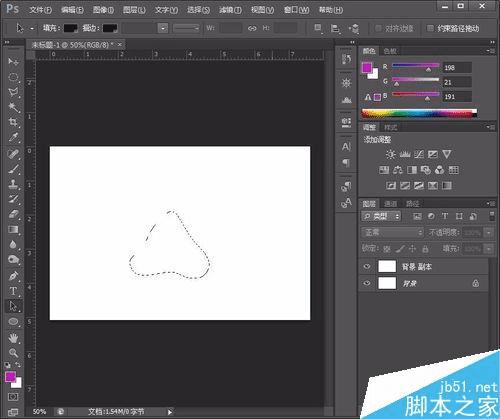Image resolution: width=500 pixels, height=419 pixels.
Task: Select the Zoom tool
Action: [13, 353]
